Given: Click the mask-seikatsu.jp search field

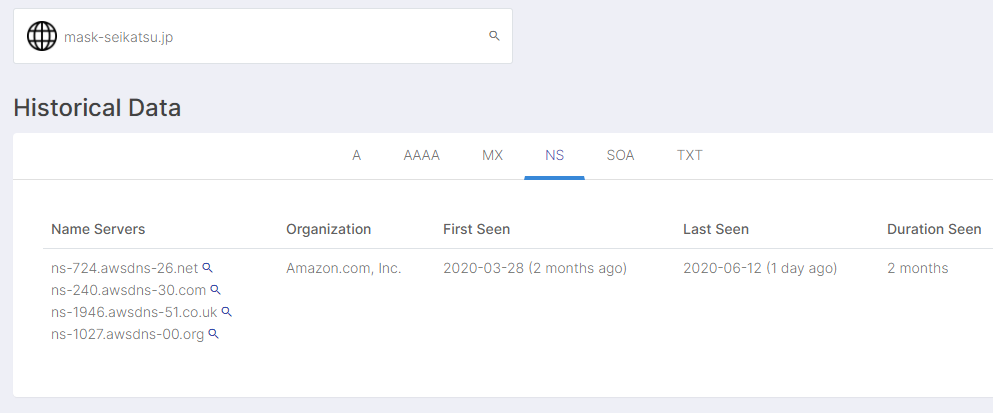Looking at the screenshot, I should pos(270,37).
